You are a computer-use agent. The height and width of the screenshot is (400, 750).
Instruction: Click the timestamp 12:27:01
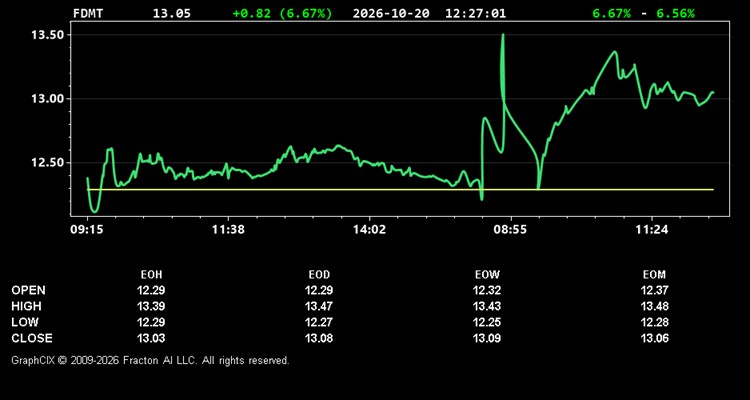pos(475,13)
